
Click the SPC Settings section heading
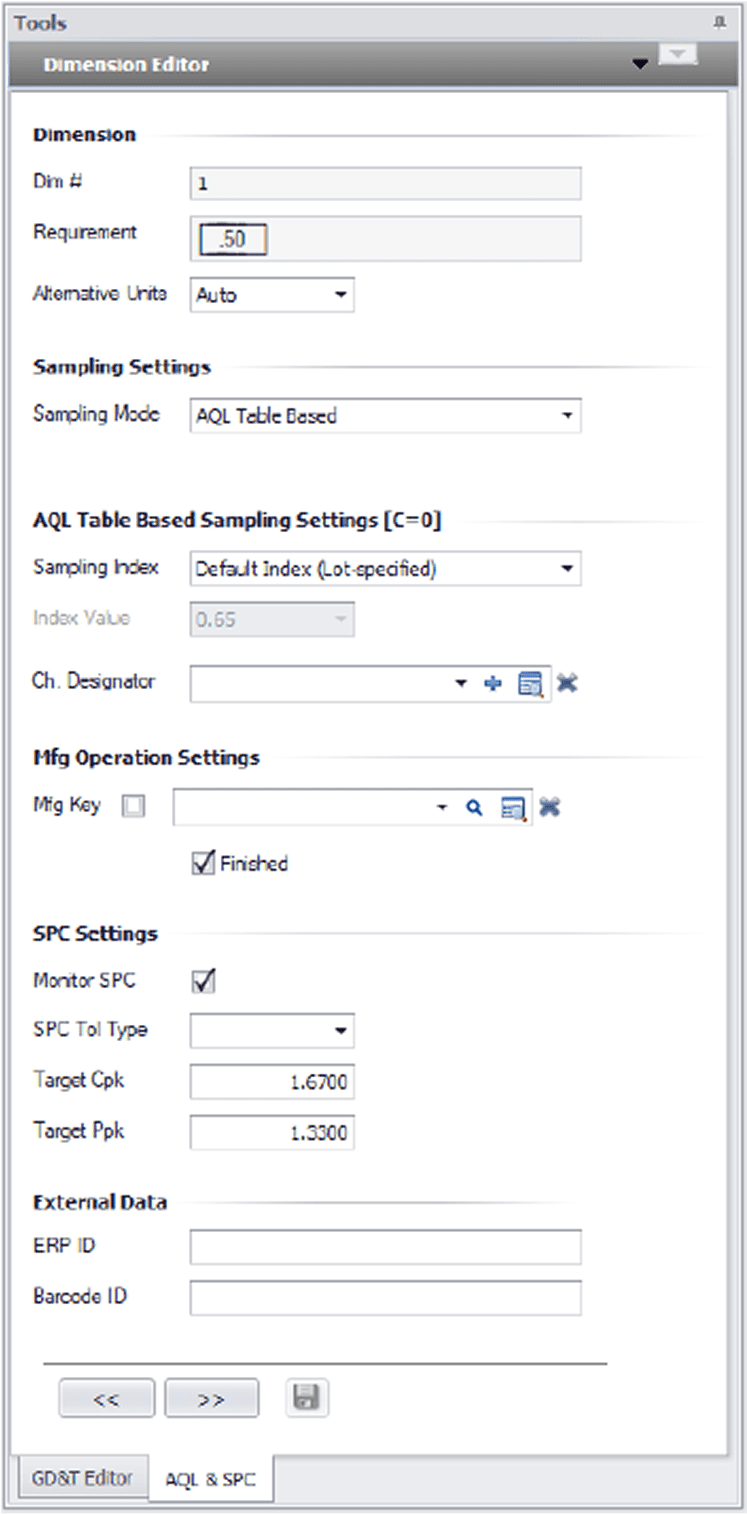click(x=95, y=934)
